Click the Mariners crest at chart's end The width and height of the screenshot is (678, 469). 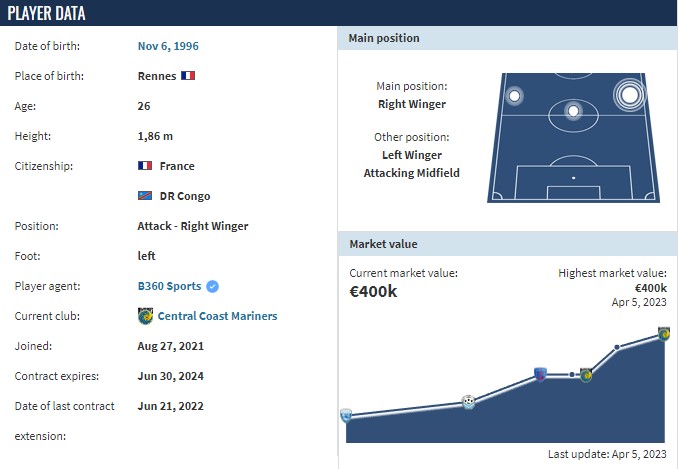tap(664, 334)
